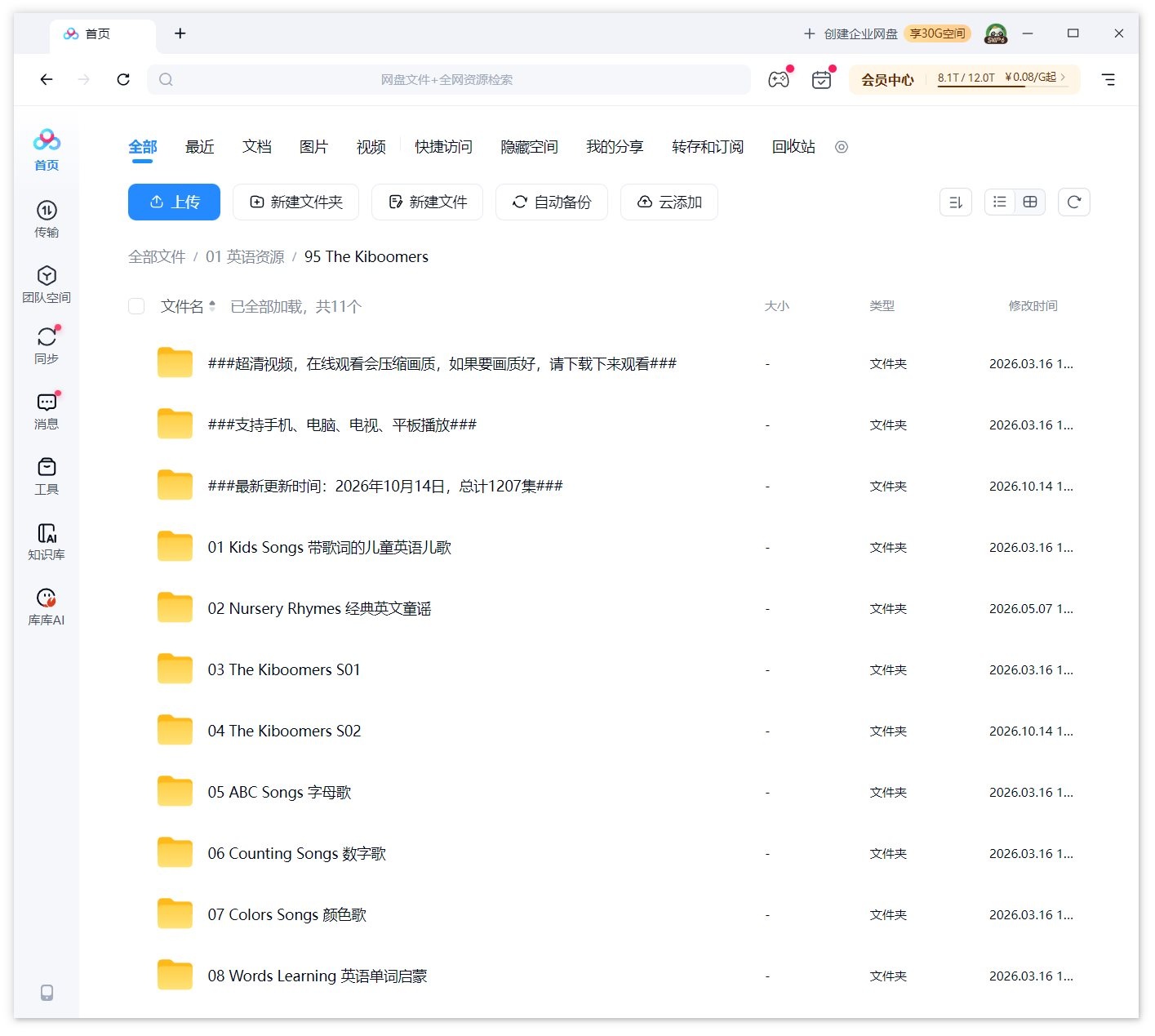The height and width of the screenshot is (1036, 1155).
Task: Open 消息 messages in the sidebar
Action: [47, 411]
